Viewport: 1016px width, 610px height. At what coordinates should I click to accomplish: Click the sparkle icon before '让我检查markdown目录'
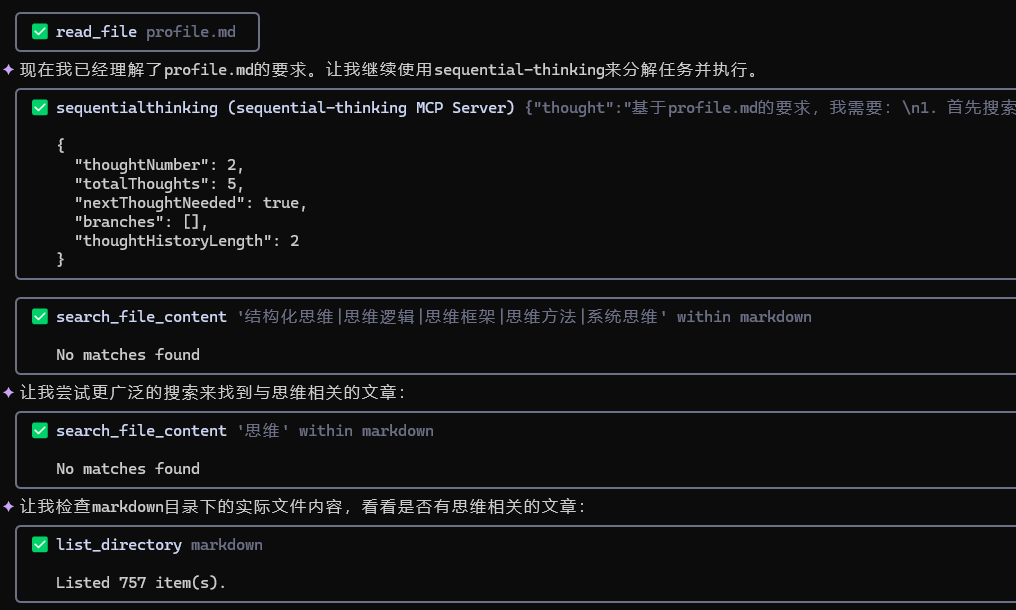pos(8,506)
